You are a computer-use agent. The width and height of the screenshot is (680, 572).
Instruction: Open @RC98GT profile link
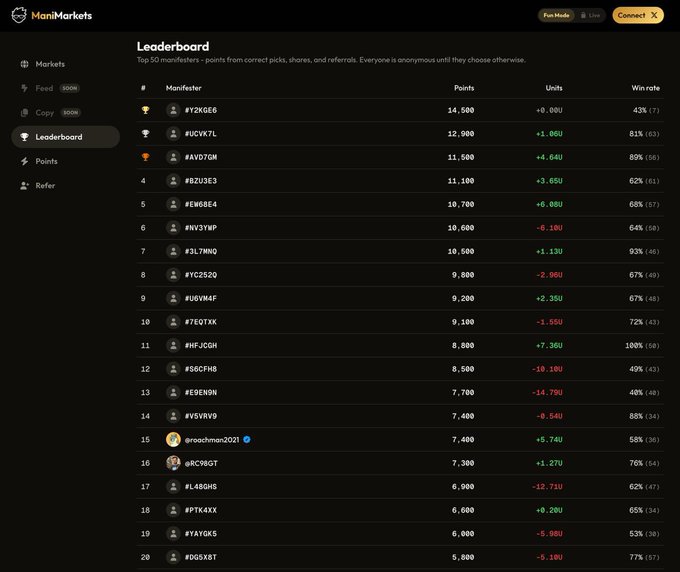click(201, 463)
